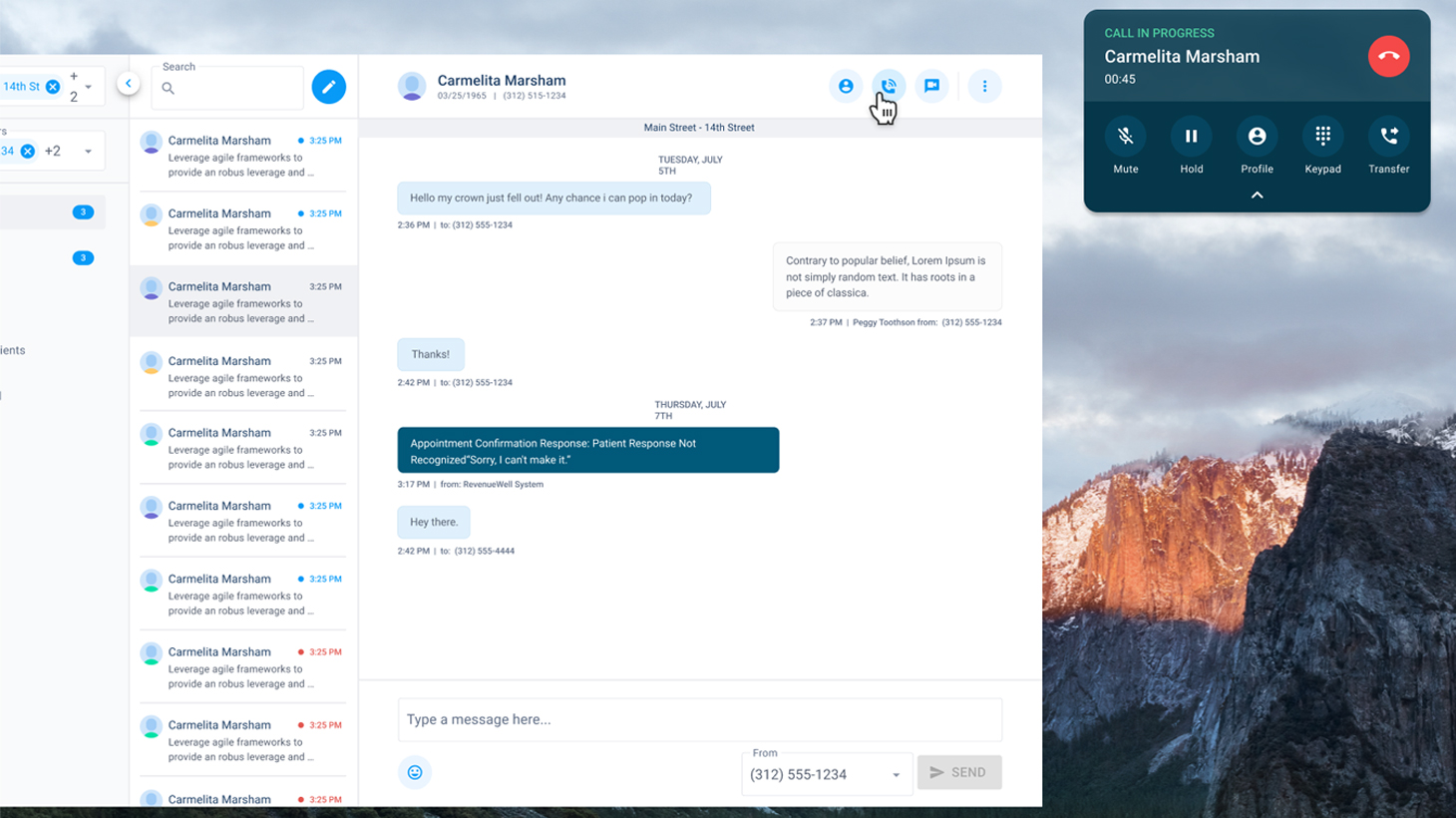This screenshot has height=818, width=1456.
Task: Collapse the sidebar with the left chevron
Action: coord(129,84)
